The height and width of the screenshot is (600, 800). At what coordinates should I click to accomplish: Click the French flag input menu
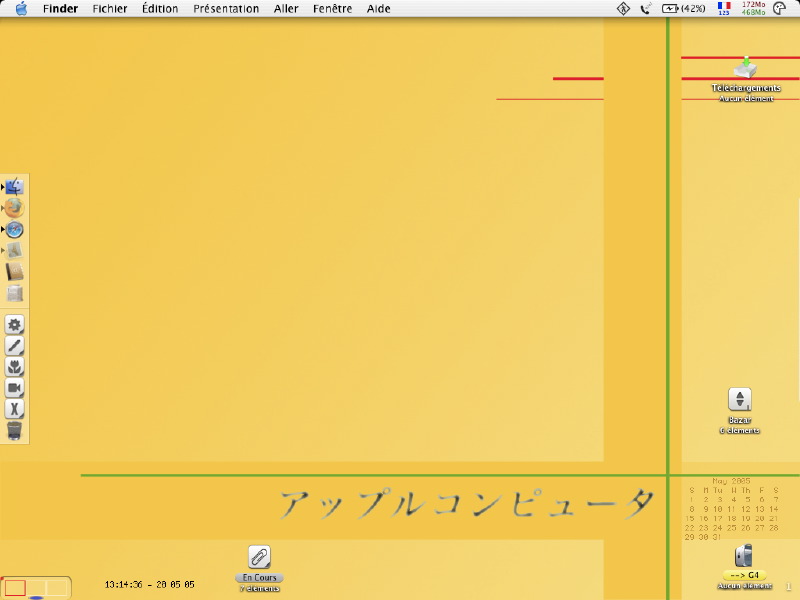coord(724,8)
